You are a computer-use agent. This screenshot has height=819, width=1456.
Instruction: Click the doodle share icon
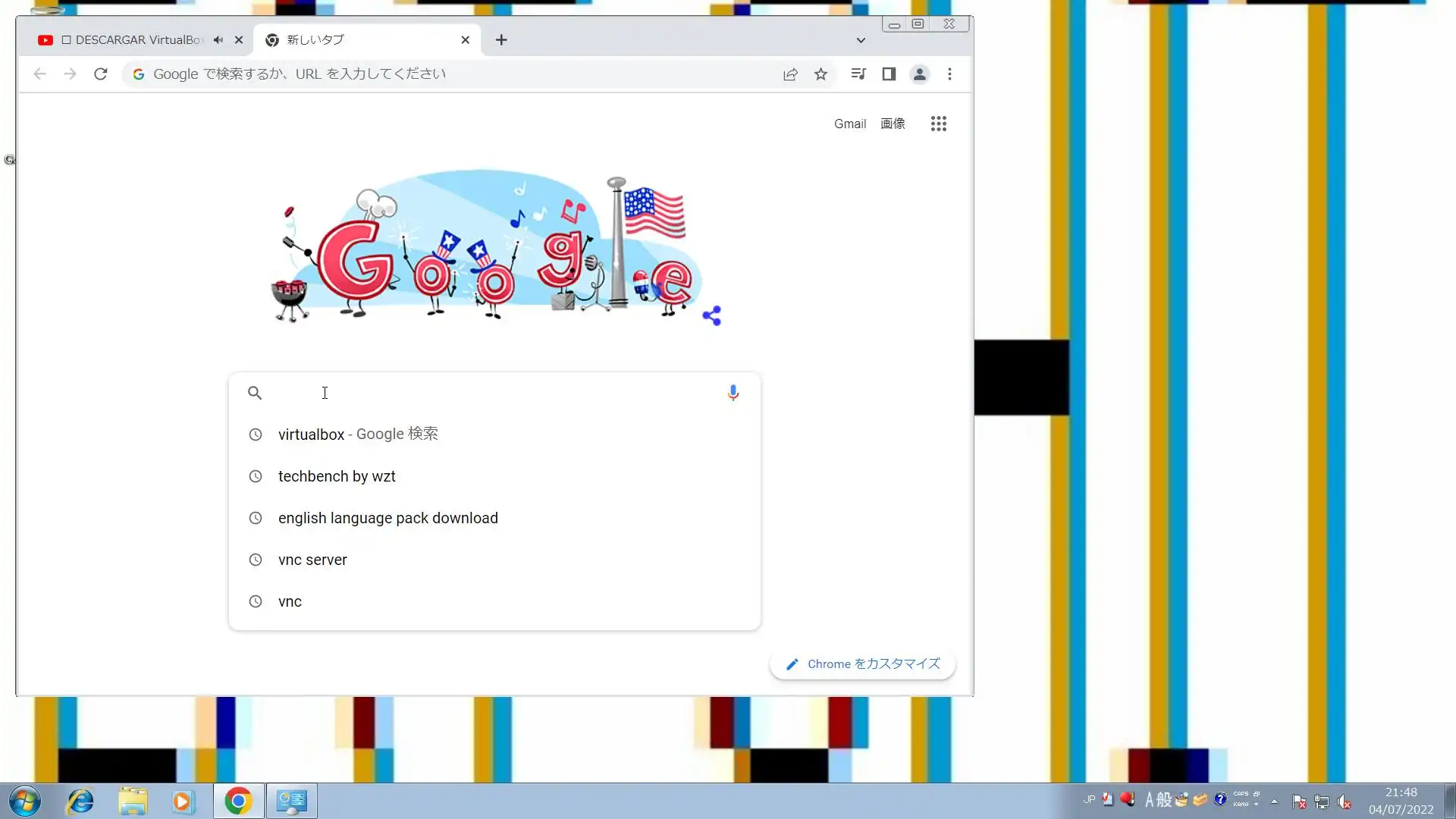click(x=711, y=315)
